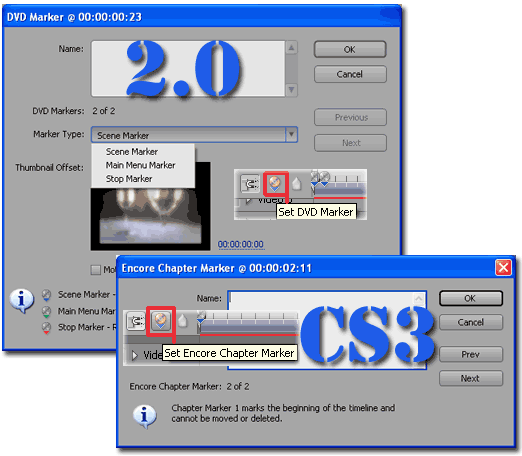Choose Main Menu Marker from dropdown list
The width and height of the screenshot is (522, 456).
(x=140, y=165)
